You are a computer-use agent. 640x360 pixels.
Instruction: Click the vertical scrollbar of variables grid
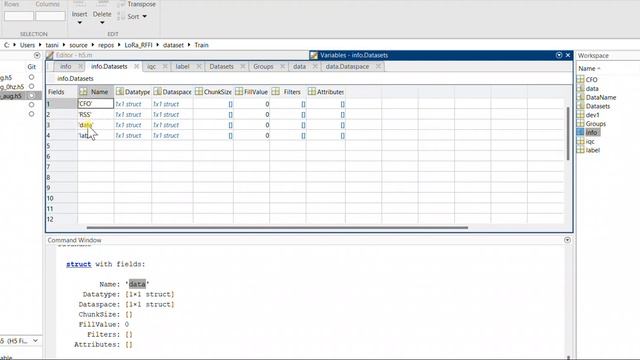pos(568,133)
